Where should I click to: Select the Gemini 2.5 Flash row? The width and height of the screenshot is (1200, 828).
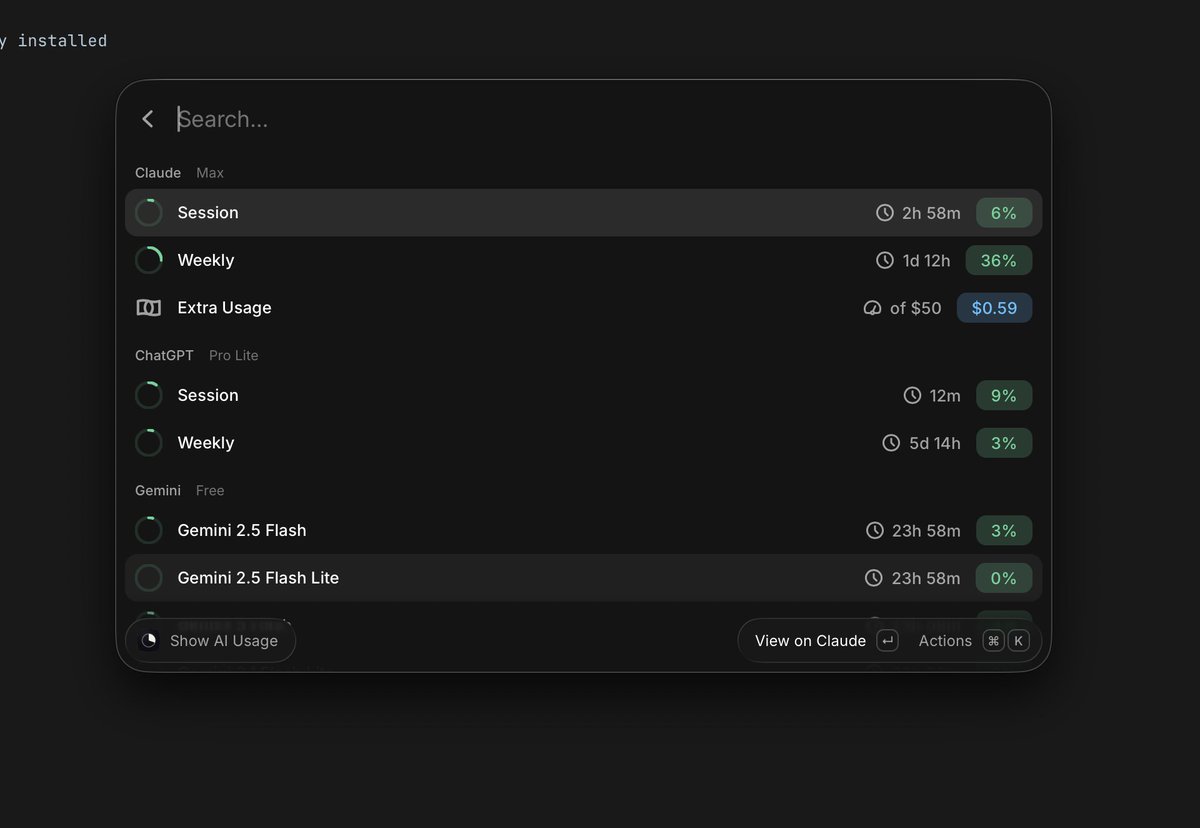pyautogui.click(x=584, y=531)
